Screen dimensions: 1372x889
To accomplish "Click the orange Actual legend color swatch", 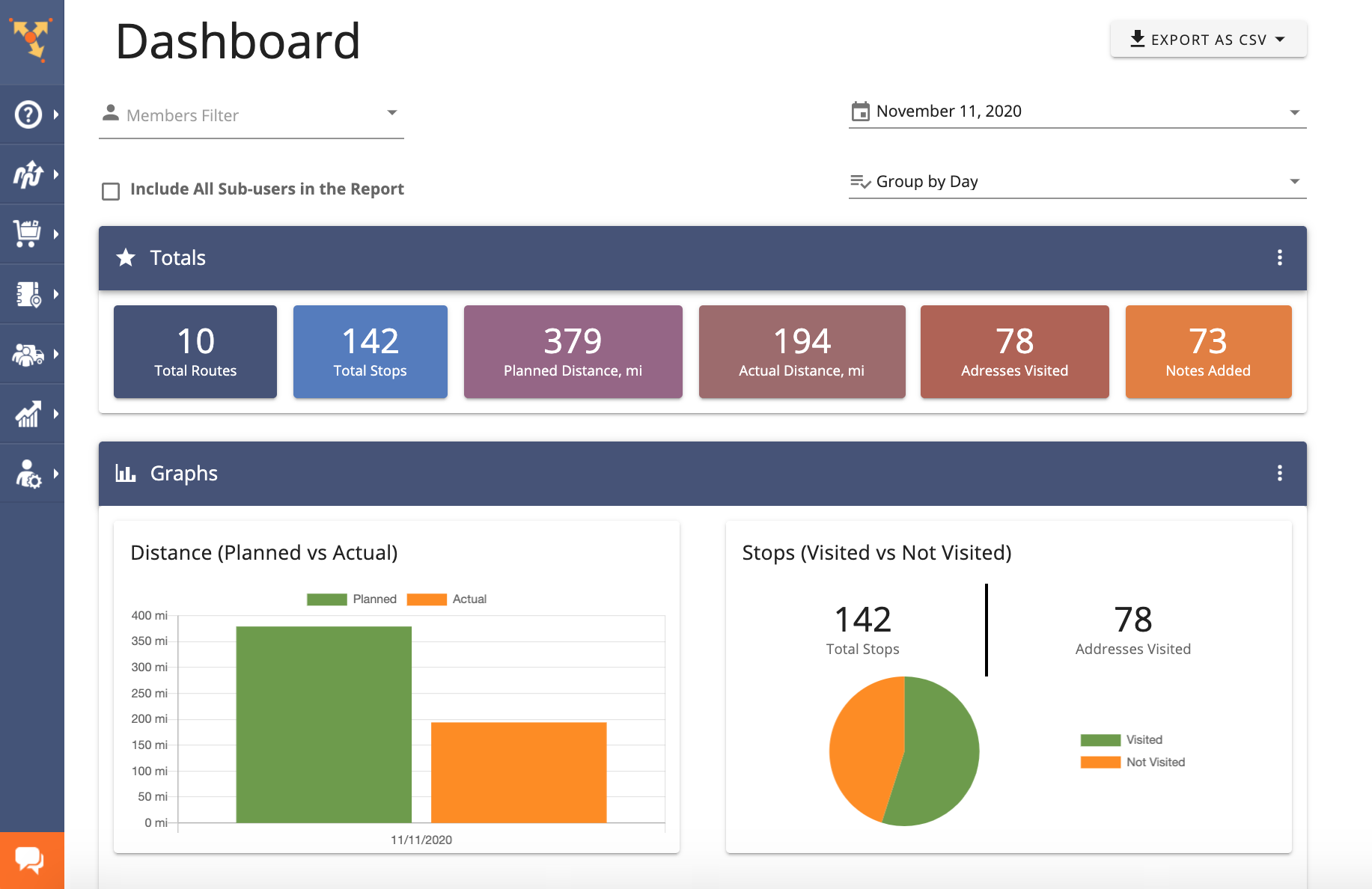I will [x=427, y=599].
